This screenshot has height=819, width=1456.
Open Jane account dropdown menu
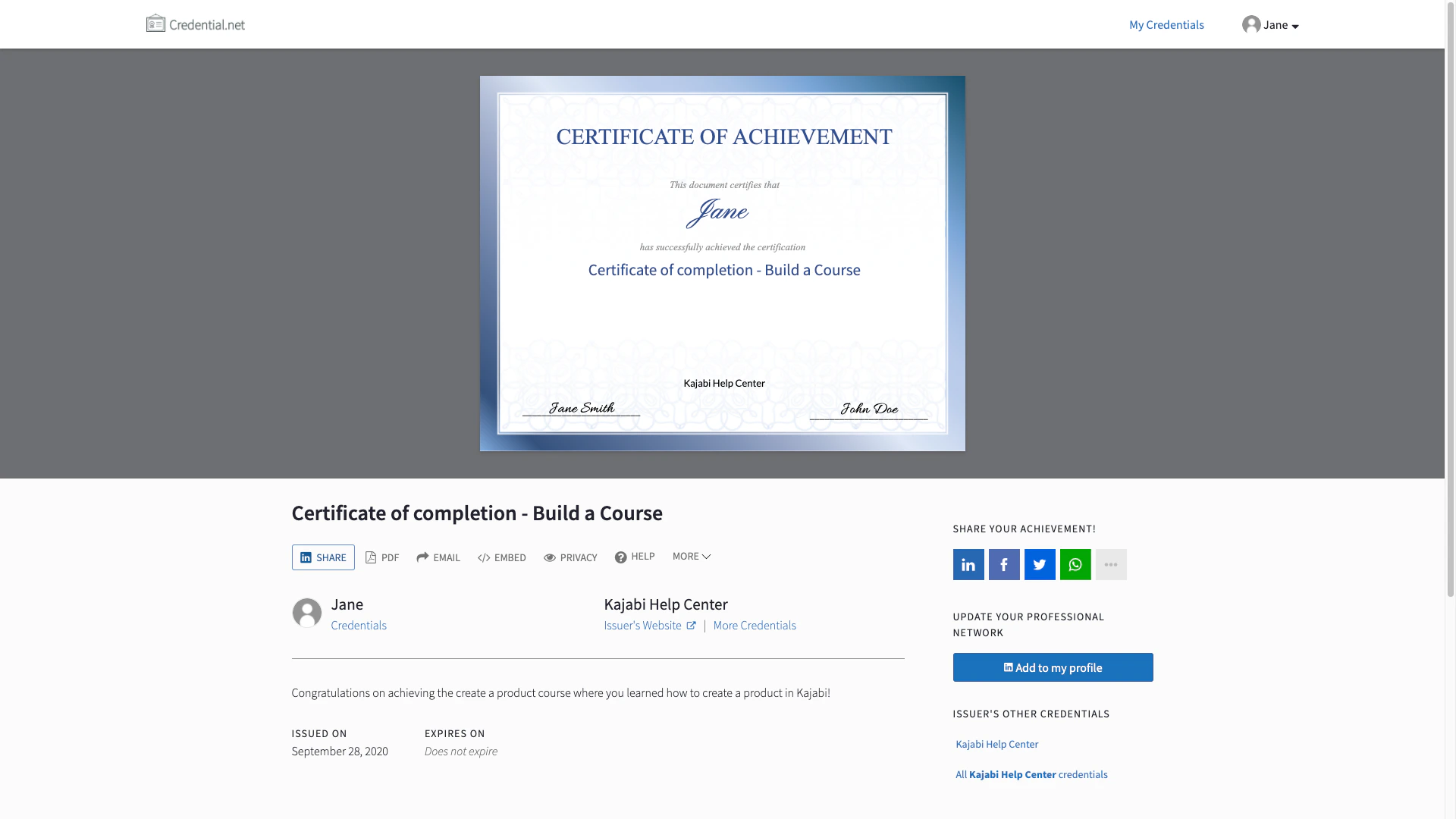(1271, 25)
